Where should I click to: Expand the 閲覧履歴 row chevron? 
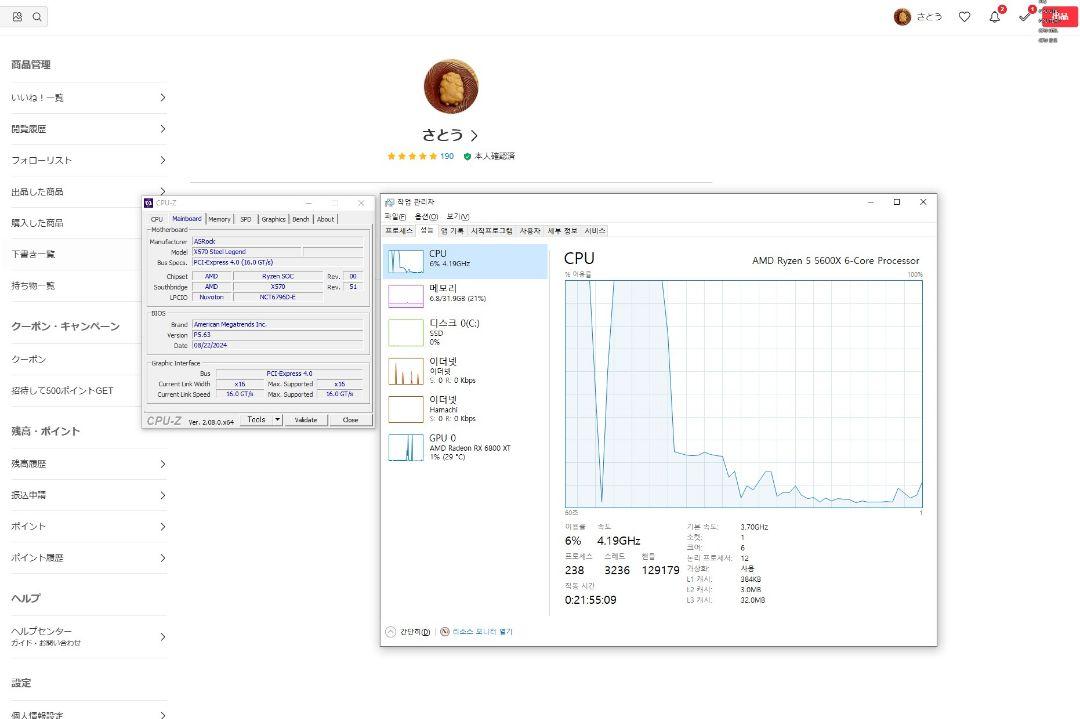163,129
